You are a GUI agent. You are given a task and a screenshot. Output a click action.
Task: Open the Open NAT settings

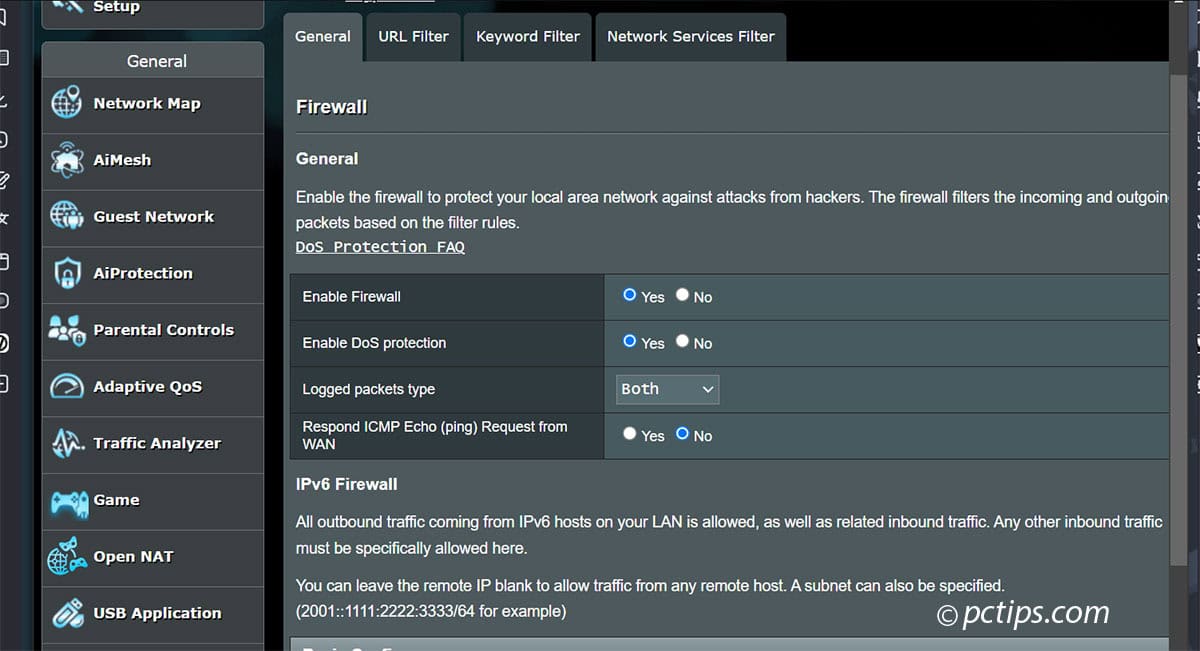pos(68,558)
